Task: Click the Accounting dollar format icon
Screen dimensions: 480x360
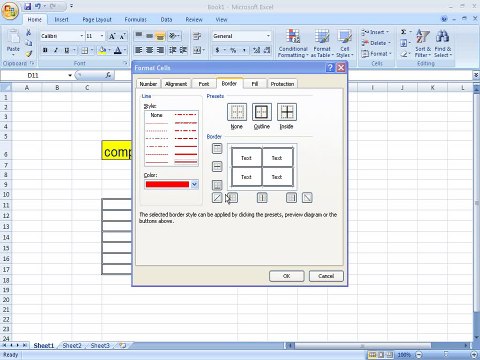Action: tap(217, 50)
